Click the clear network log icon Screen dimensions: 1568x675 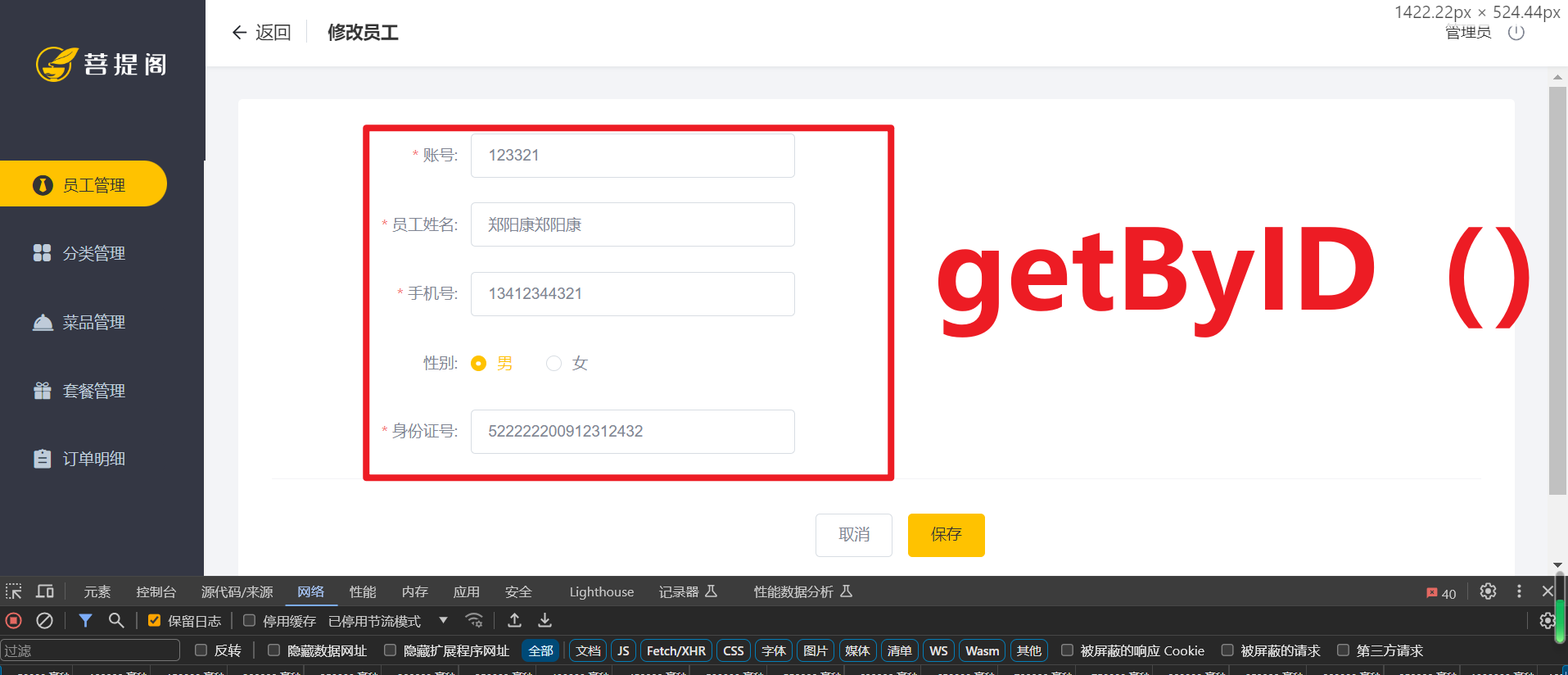(45, 620)
